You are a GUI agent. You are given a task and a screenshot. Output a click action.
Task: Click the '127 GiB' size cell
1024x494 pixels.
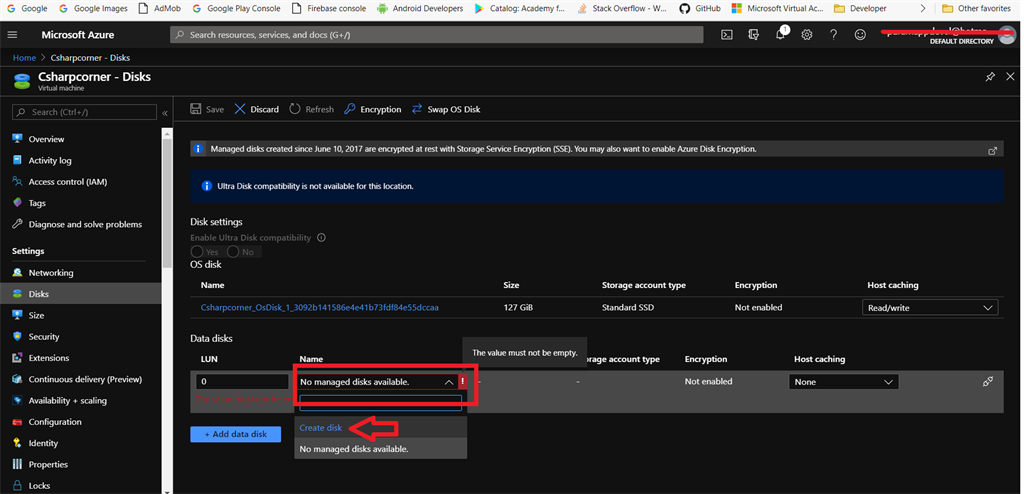click(x=520, y=307)
